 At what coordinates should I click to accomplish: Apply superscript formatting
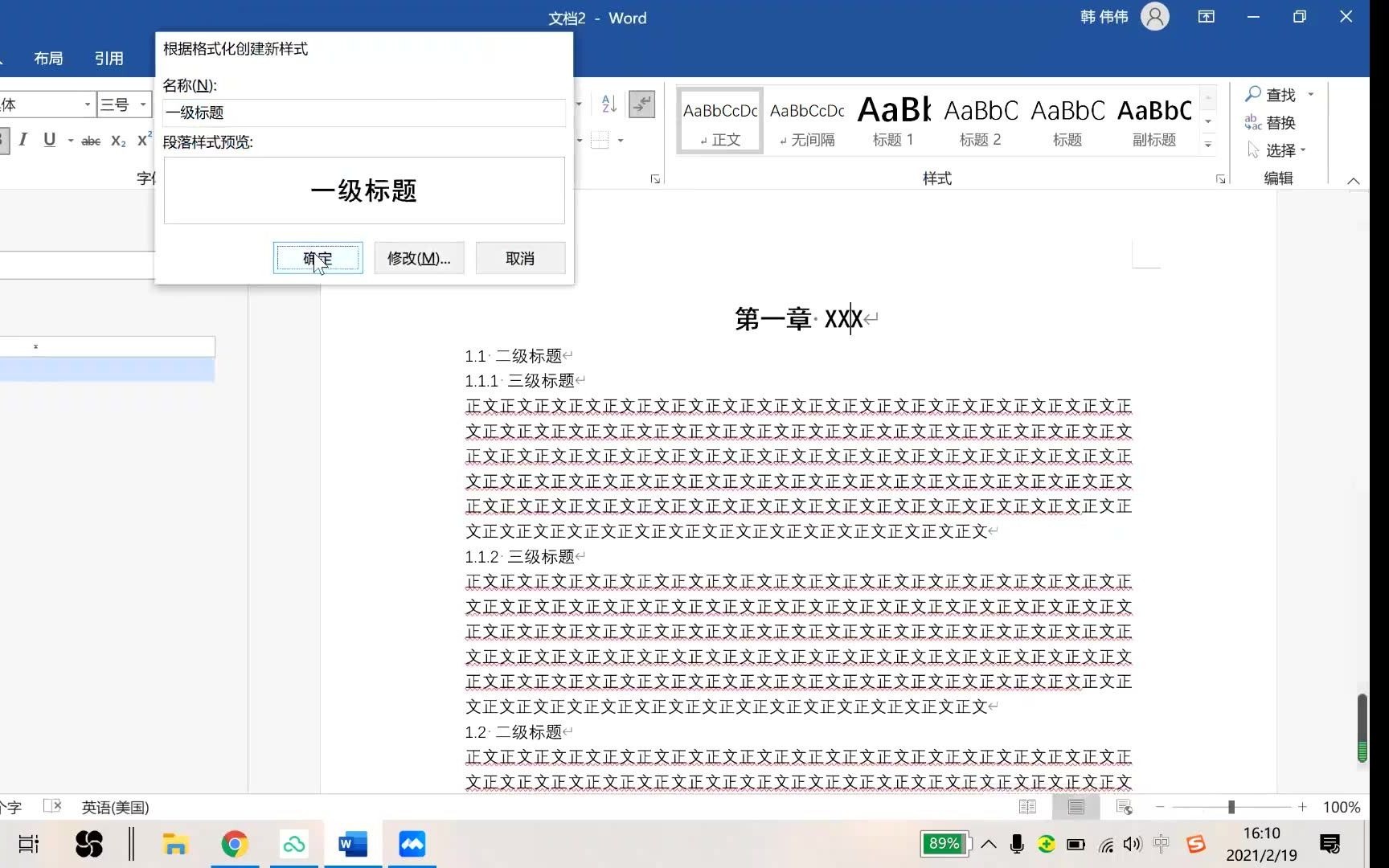(143, 139)
